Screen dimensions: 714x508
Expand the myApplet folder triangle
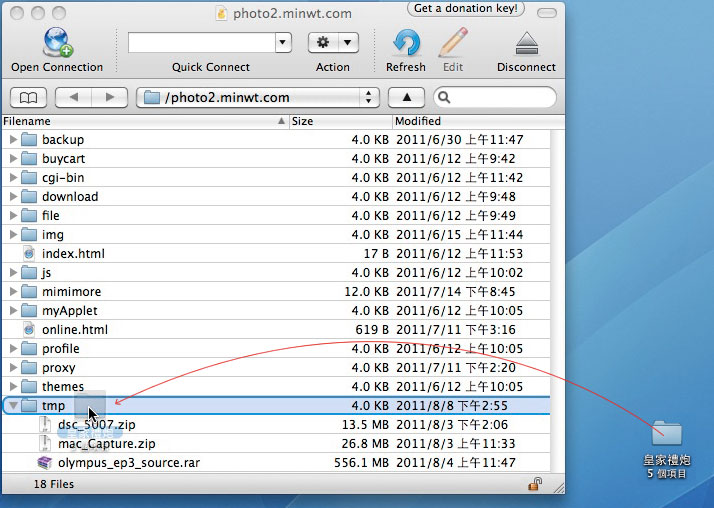pyautogui.click(x=13, y=310)
